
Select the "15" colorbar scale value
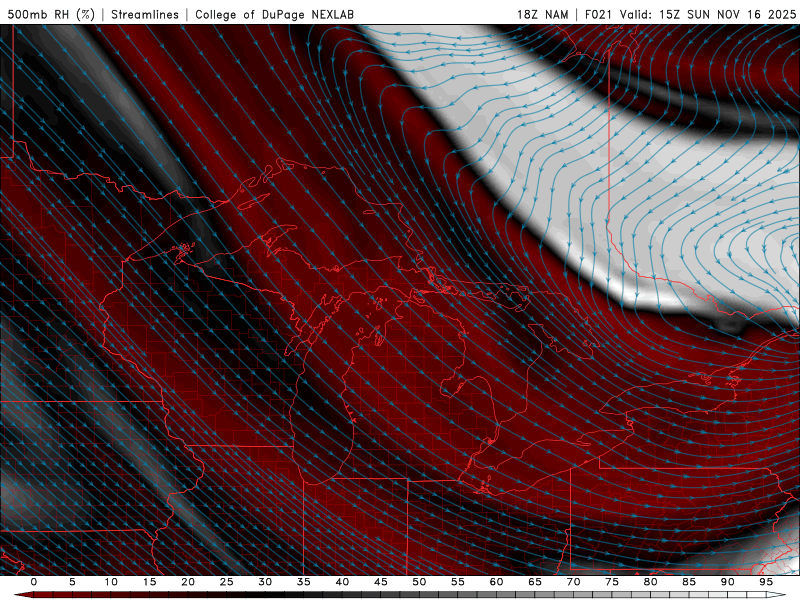(x=149, y=582)
